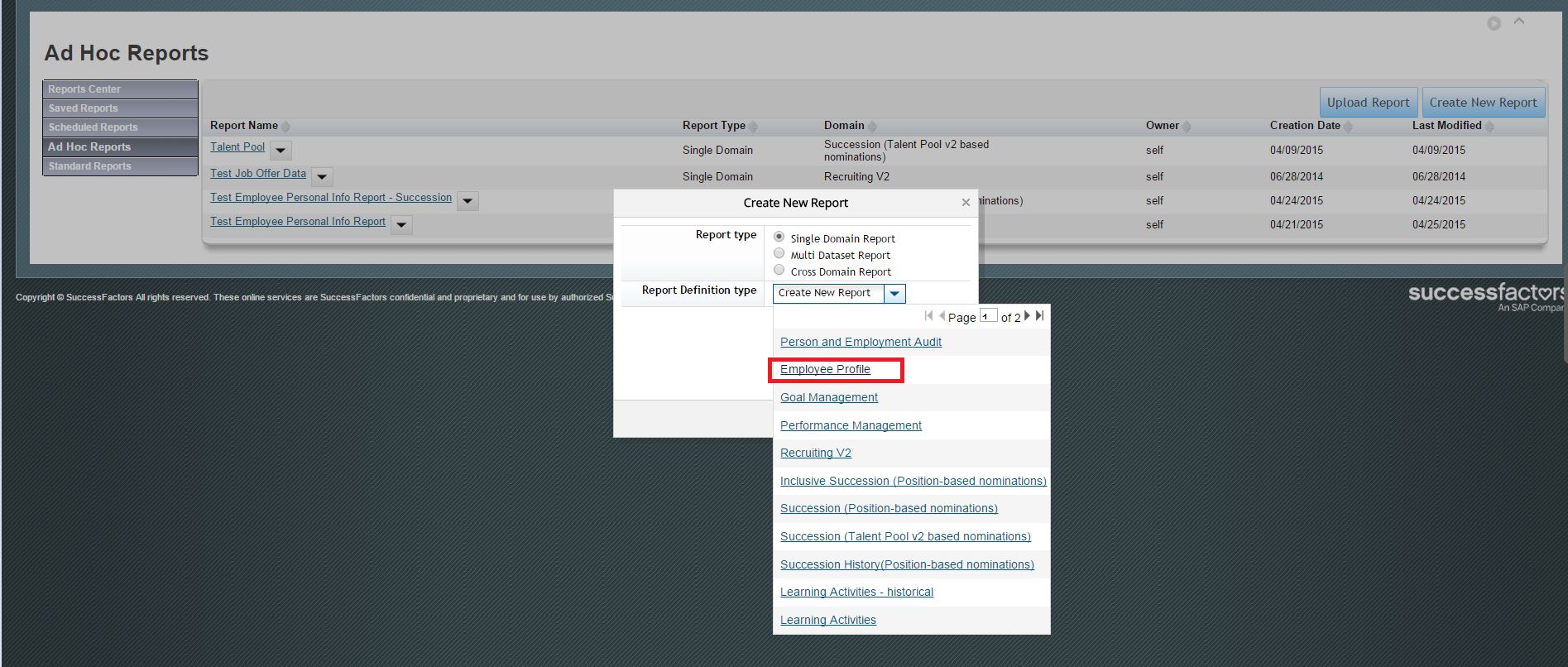The image size is (1568, 667).
Task: Select Single Domain Report radio button
Action: point(779,237)
